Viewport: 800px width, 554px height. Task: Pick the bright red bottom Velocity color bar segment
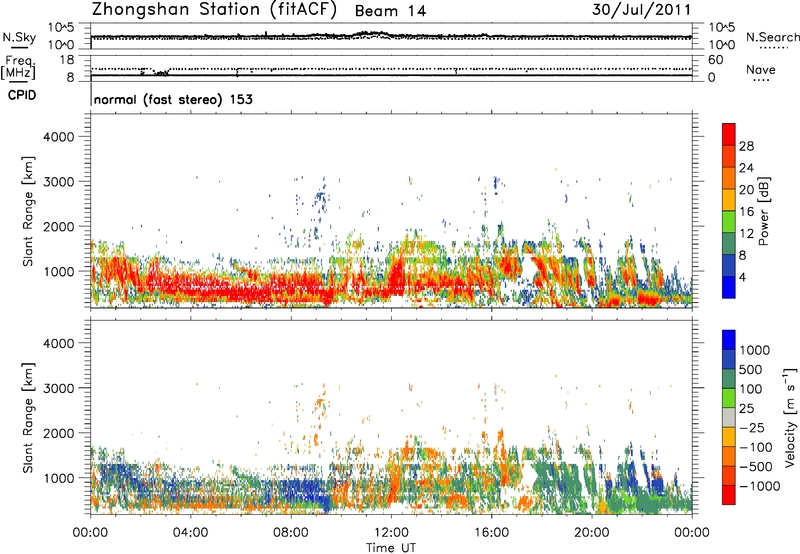point(729,495)
